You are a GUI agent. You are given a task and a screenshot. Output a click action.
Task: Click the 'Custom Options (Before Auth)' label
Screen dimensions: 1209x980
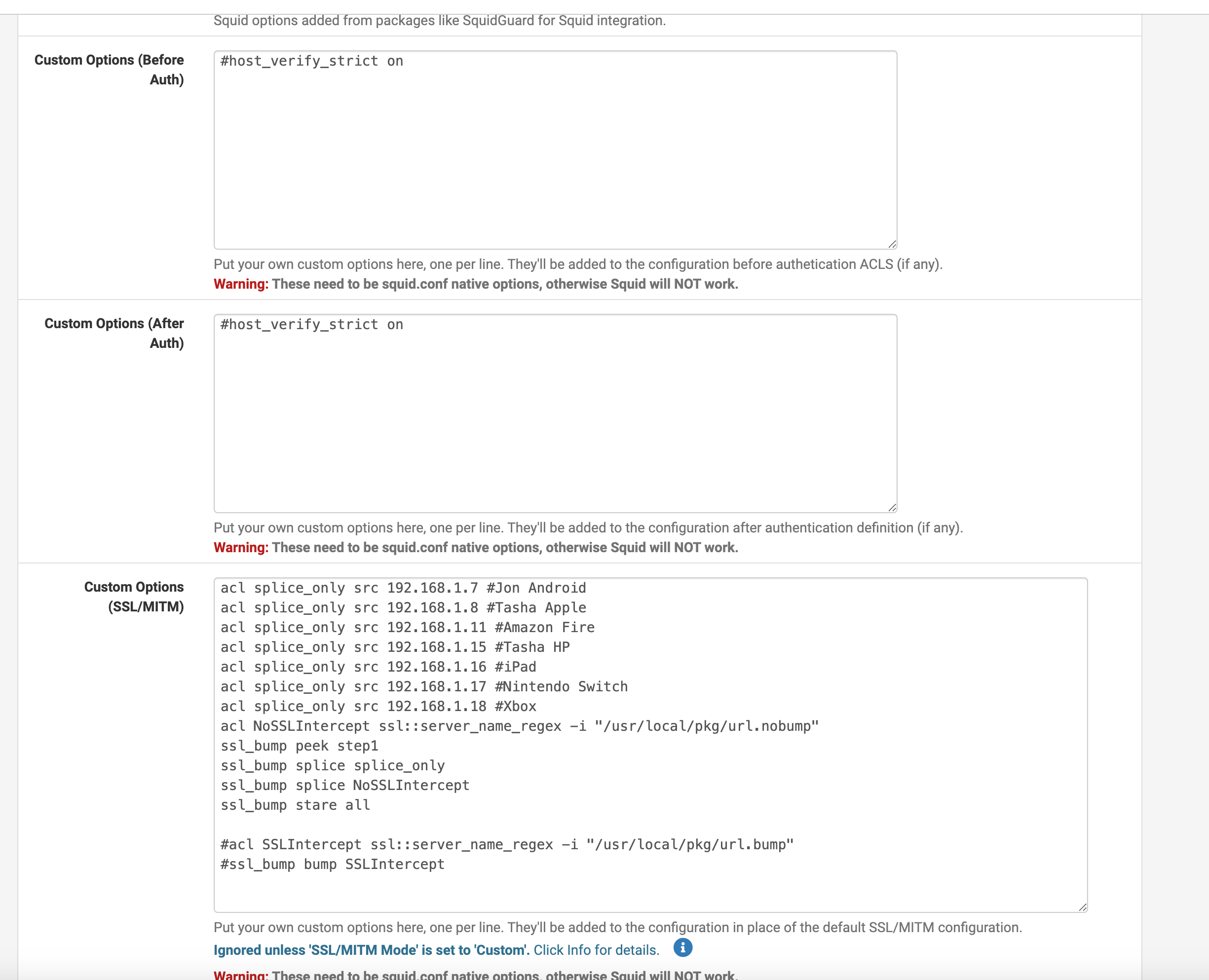[x=109, y=70]
